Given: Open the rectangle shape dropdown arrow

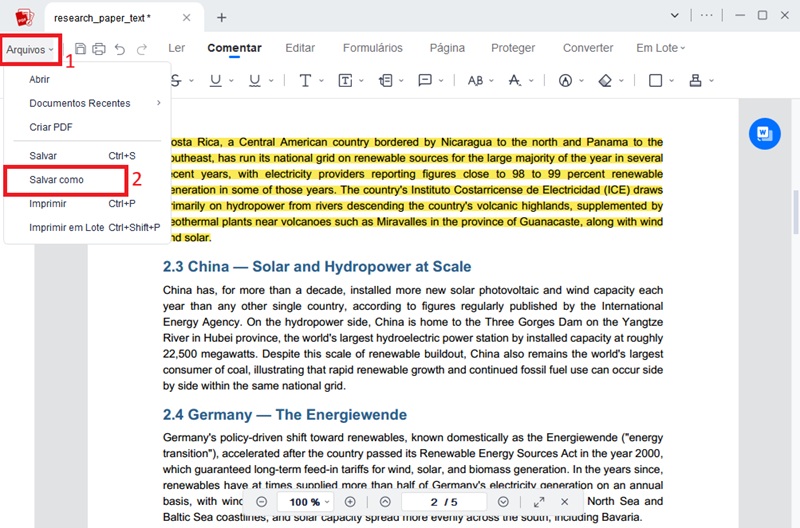Looking at the screenshot, I should pyautogui.click(x=671, y=81).
